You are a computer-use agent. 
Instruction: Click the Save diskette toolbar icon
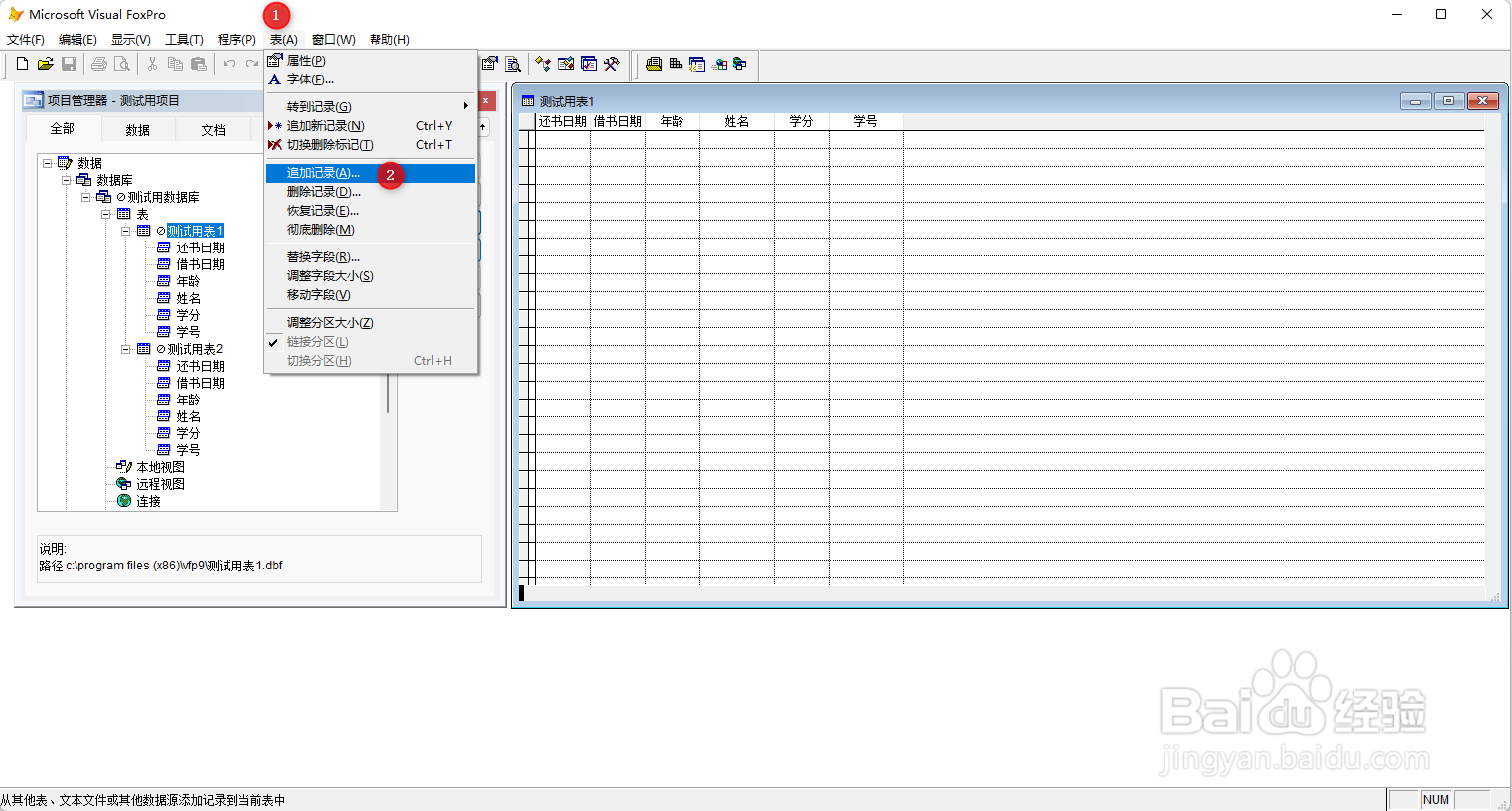(x=69, y=64)
